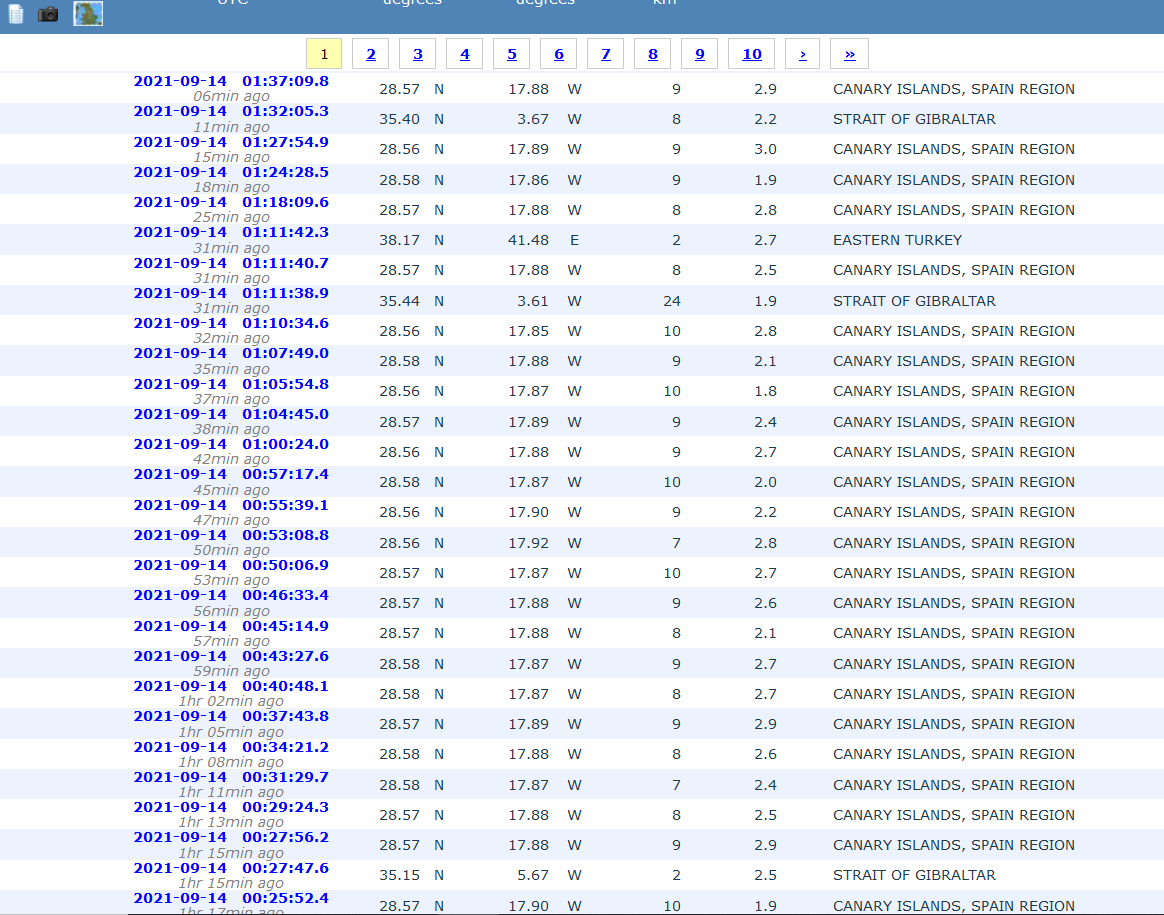Open earthquake event at 01:11:38.9

coord(231,293)
